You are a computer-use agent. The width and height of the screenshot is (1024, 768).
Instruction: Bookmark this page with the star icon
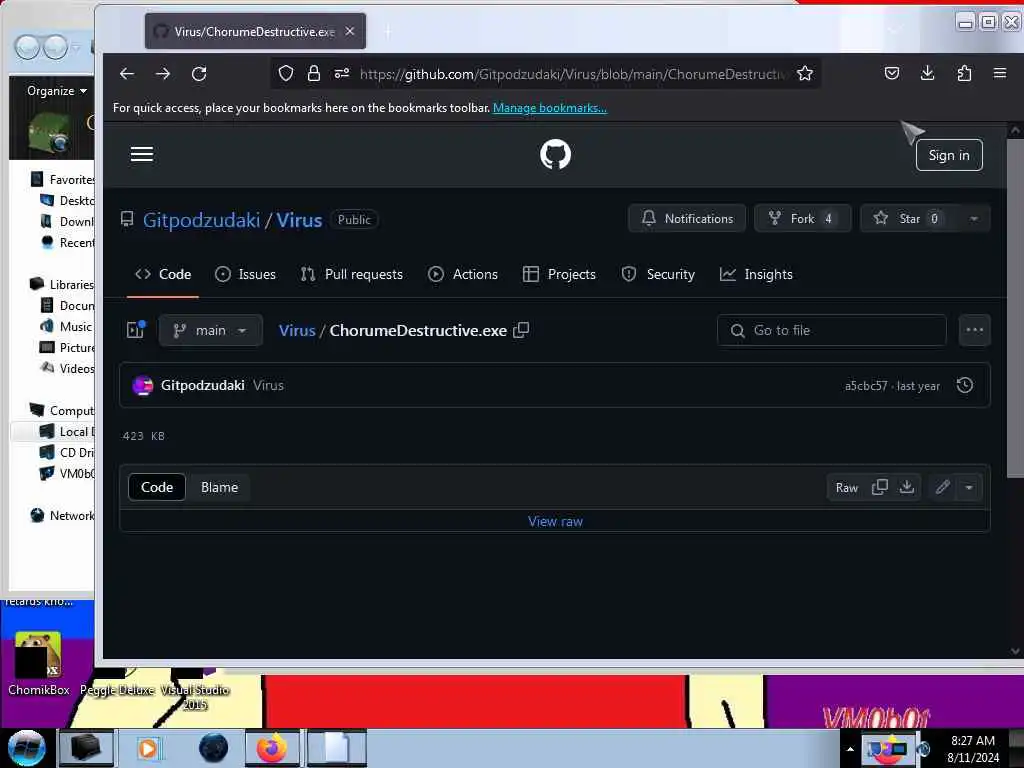[805, 73]
